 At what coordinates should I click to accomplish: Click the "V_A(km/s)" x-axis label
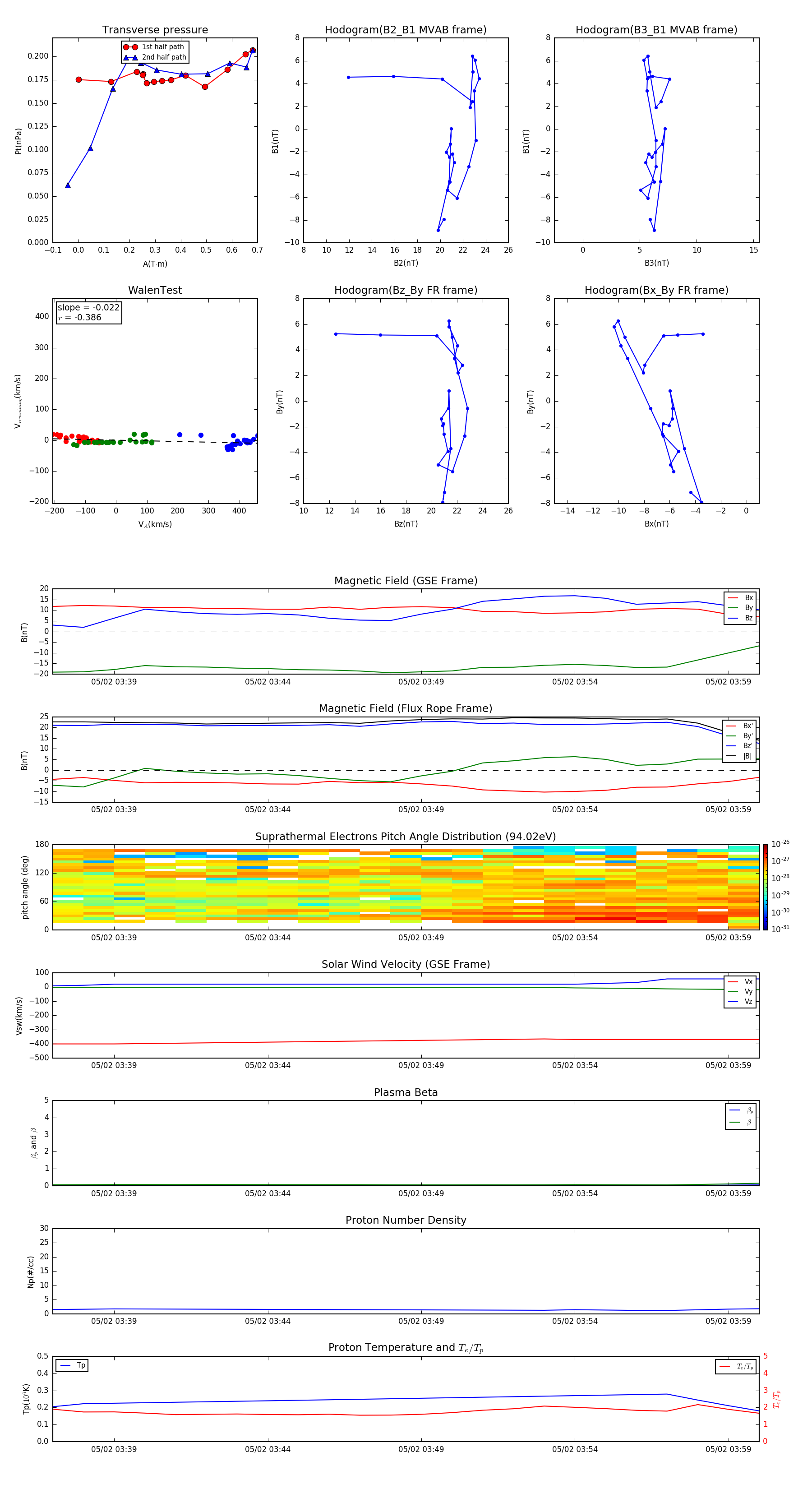coord(155,524)
